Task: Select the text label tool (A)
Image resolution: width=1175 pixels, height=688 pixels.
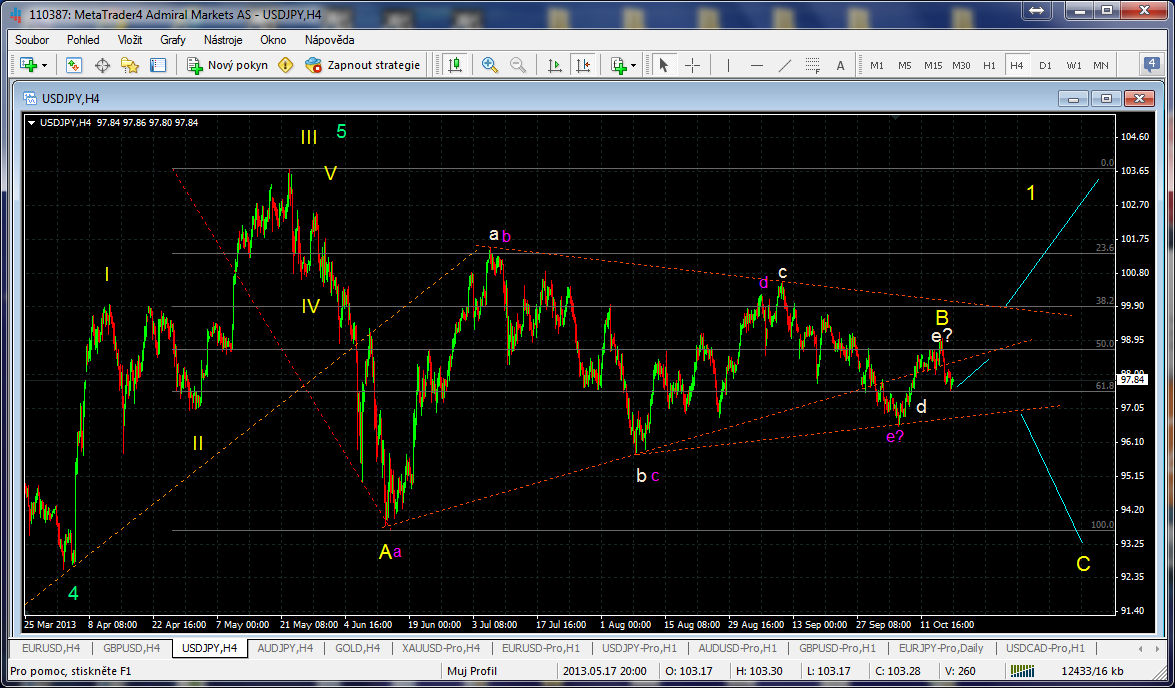Action: 840,65
